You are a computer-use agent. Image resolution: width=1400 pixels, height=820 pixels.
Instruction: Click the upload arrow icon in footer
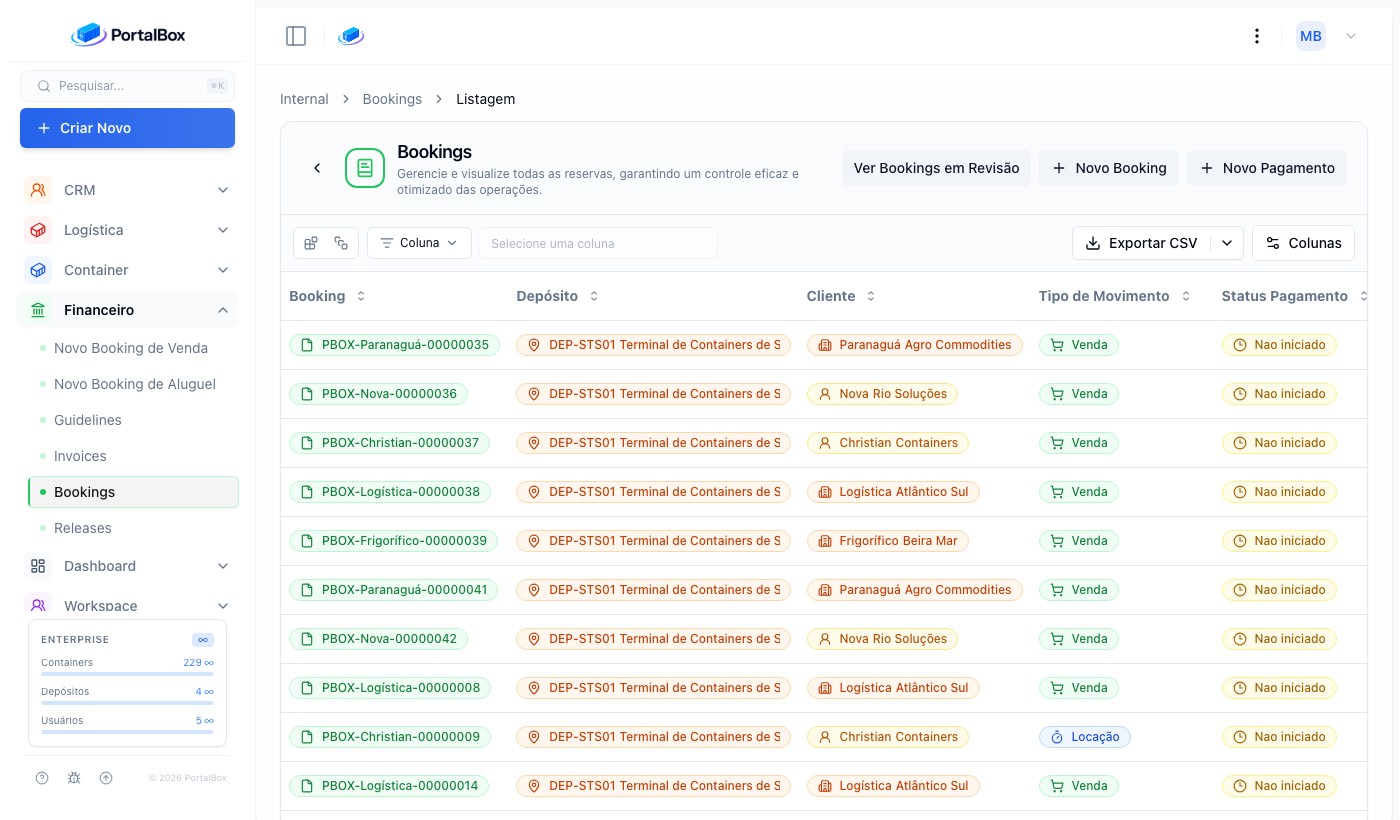point(106,778)
